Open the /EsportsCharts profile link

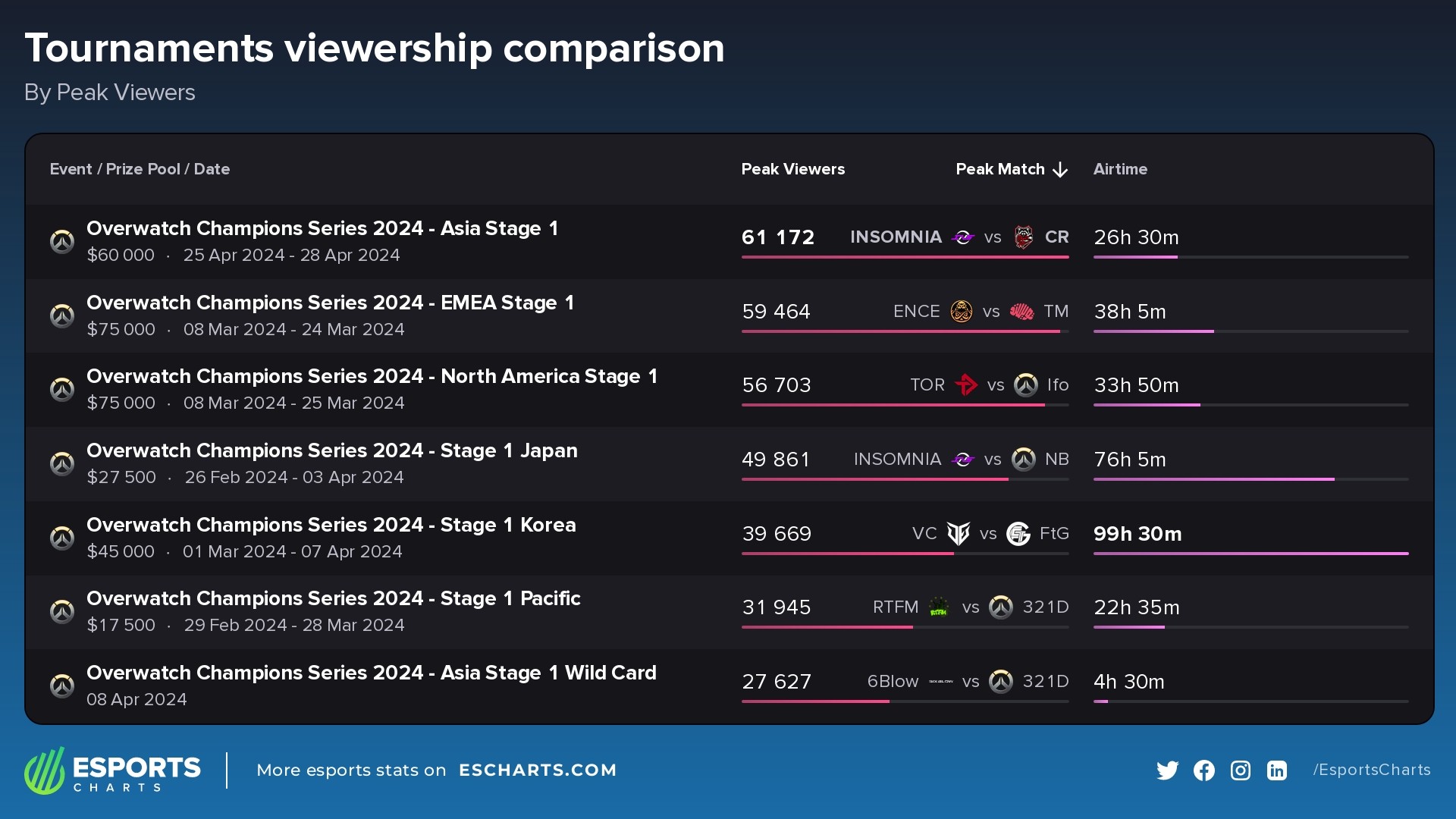click(1372, 770)
